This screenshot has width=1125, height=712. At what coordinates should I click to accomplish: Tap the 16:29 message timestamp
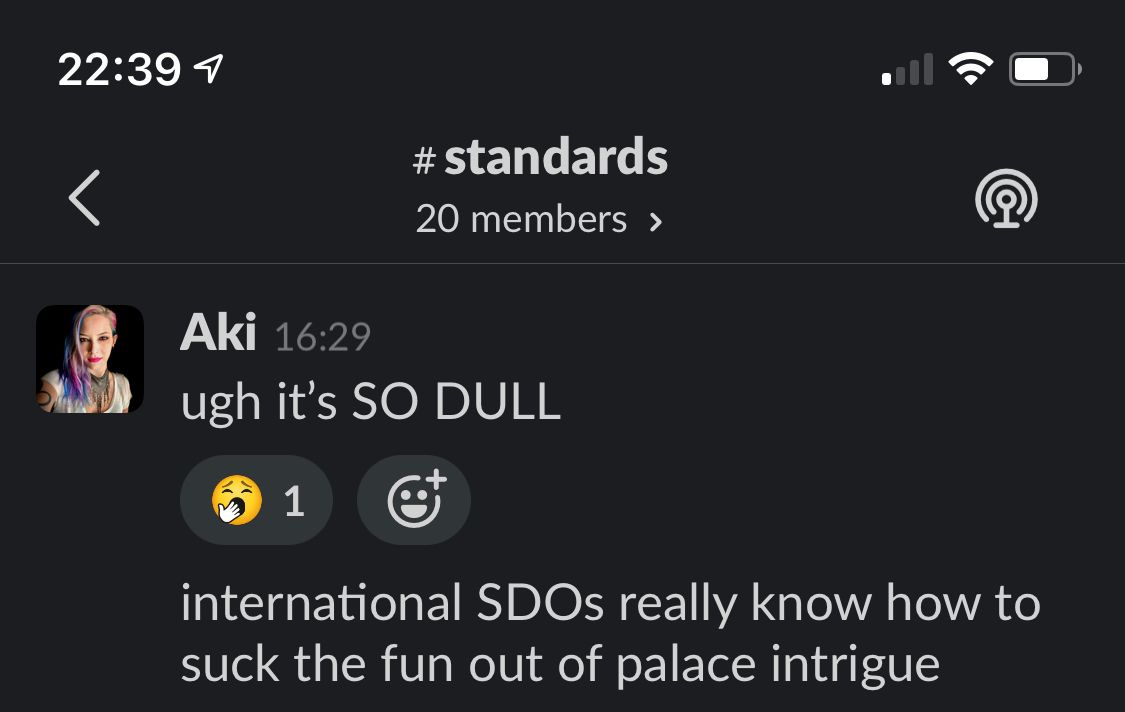(x=323, y=337)
